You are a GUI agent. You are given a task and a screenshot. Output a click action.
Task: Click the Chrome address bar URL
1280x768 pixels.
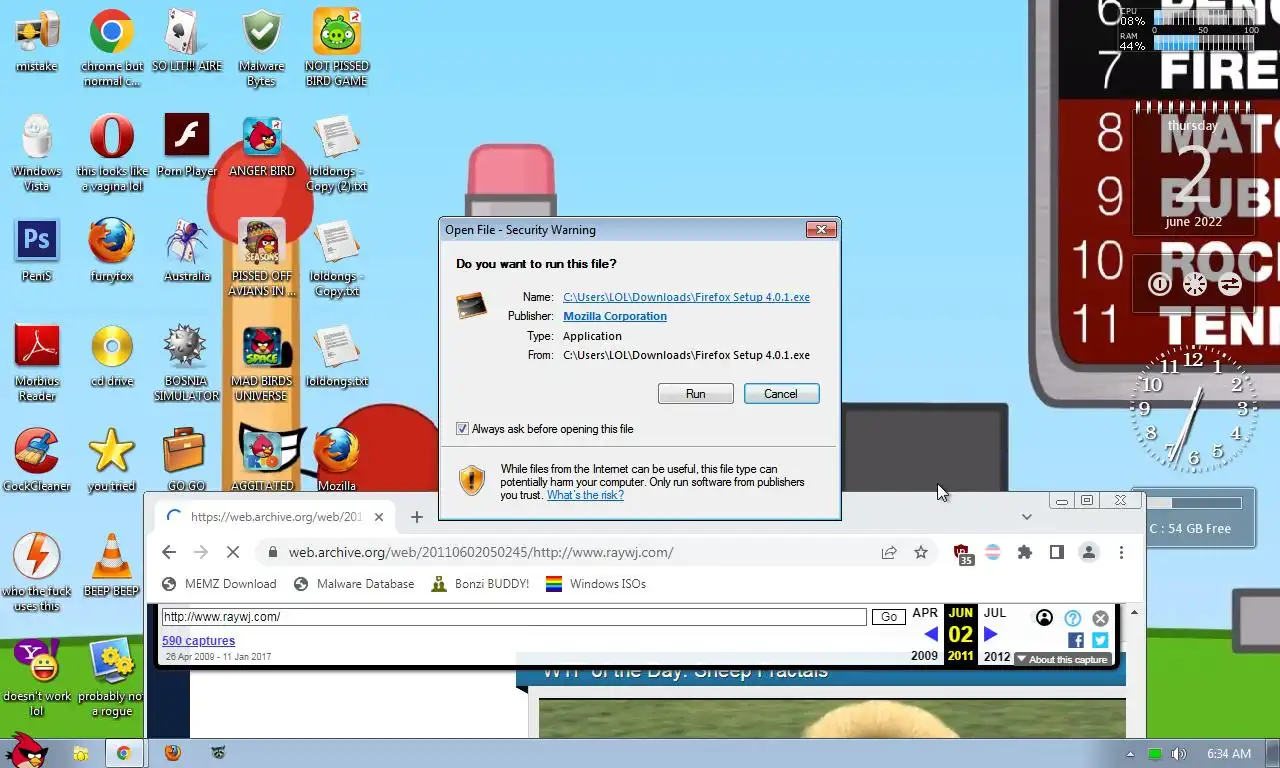480,552
